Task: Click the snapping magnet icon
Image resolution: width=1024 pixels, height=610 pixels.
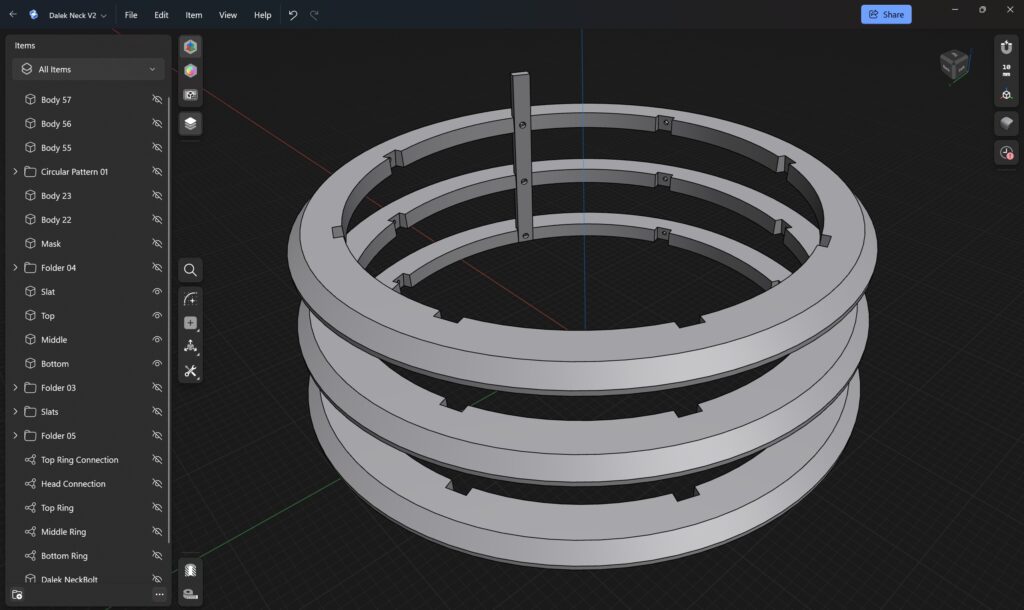Action: 1006,47
